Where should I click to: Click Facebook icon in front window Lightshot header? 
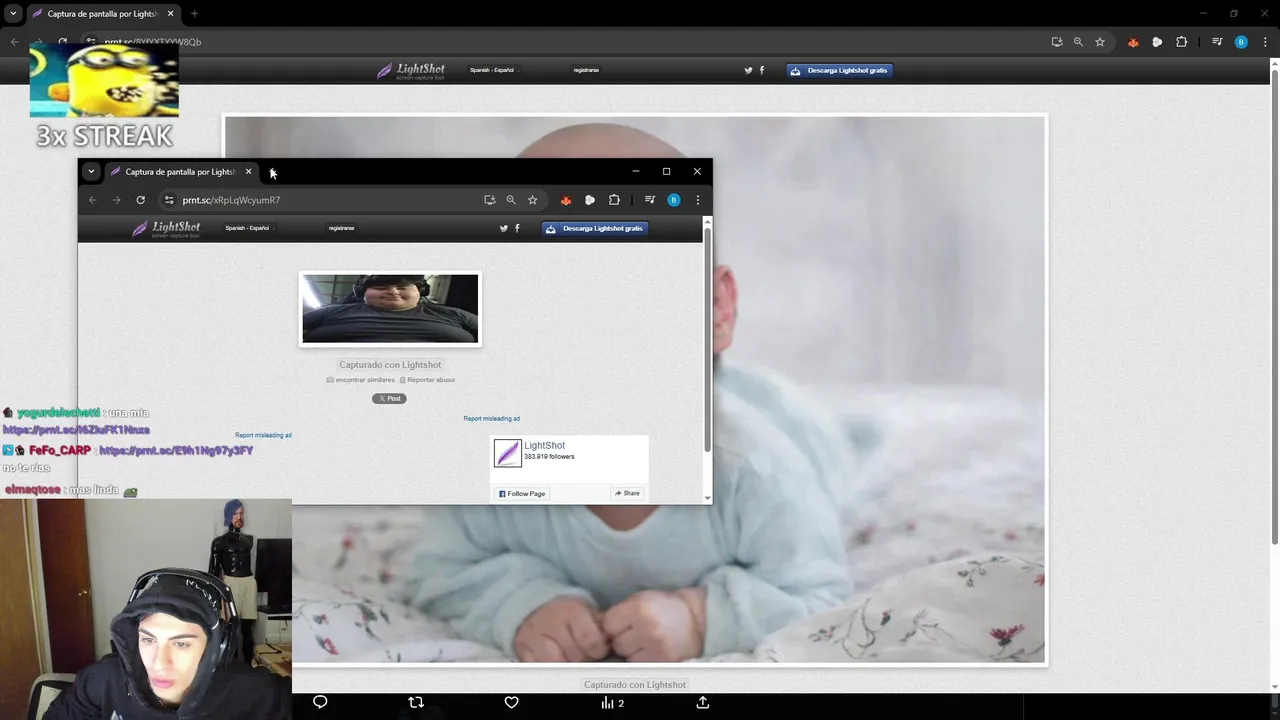[517, 228]
